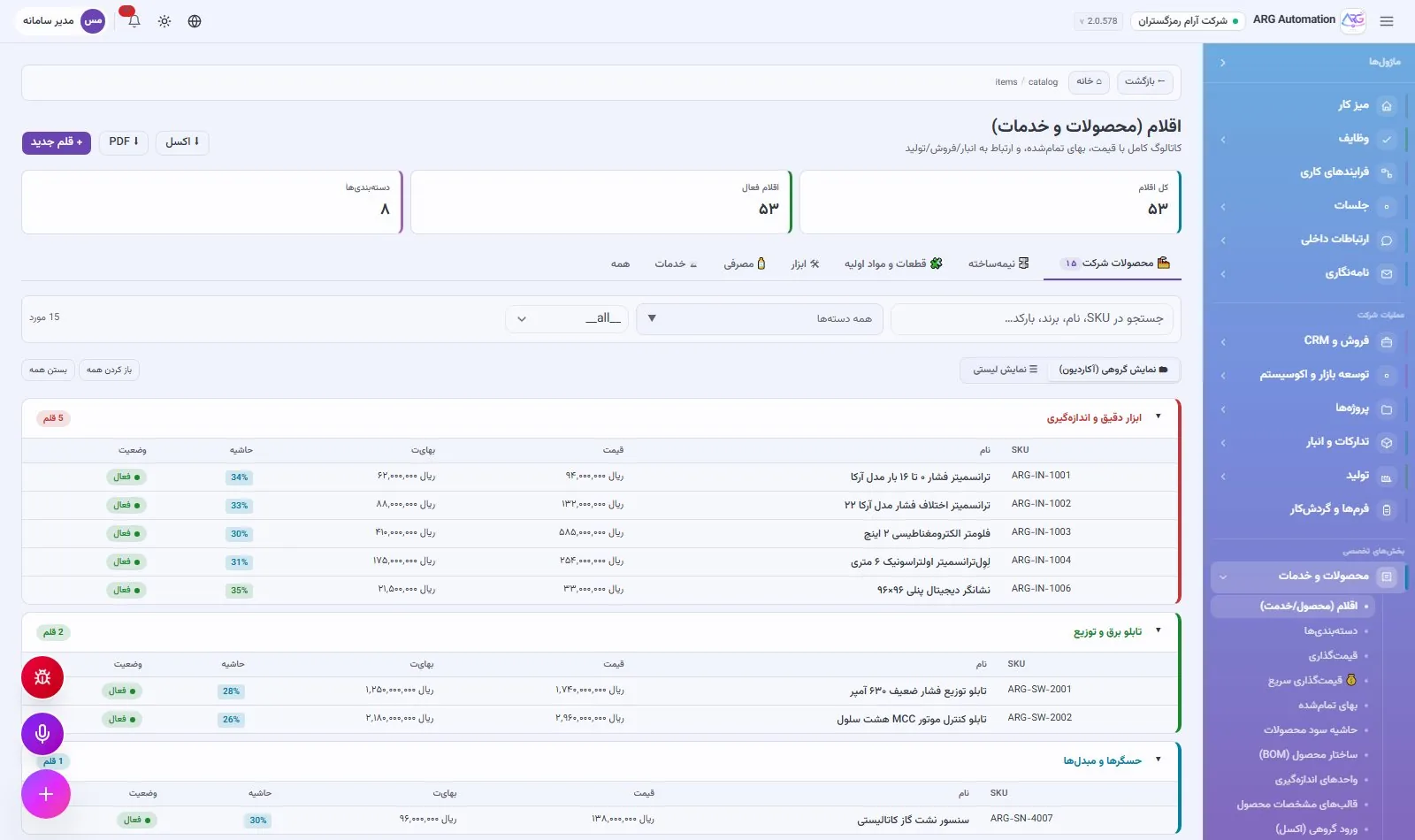Open تدارکات و انبار sidebar item
1415x840 pixels.
[x=1307, y=442]
